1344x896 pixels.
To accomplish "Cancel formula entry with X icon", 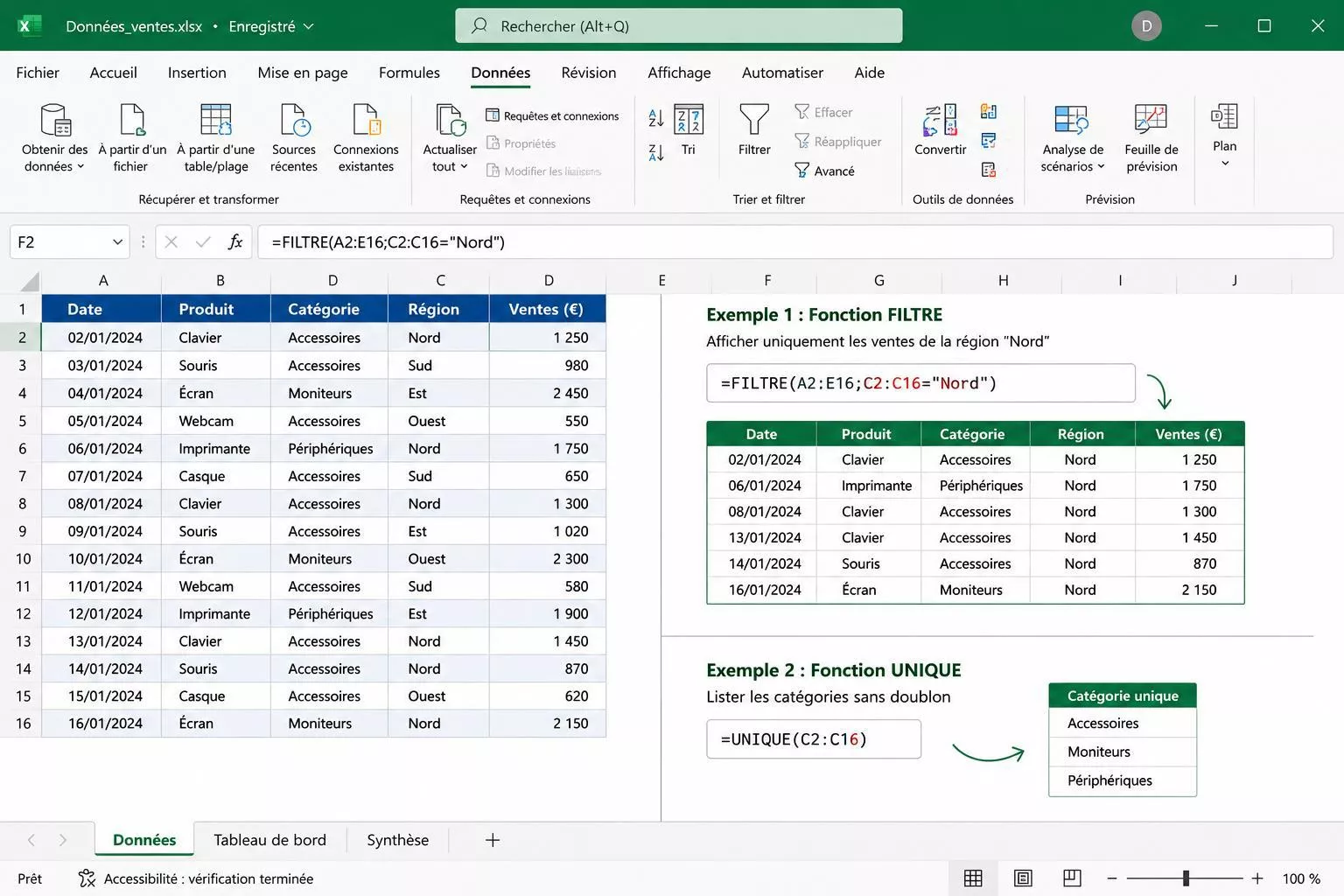I will tap(171, 242).
